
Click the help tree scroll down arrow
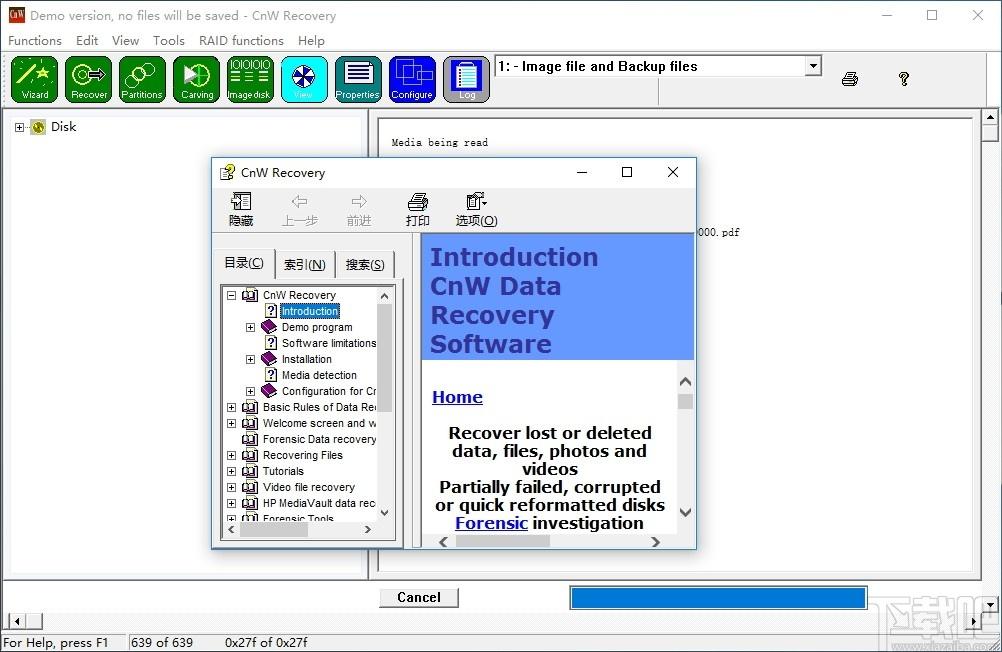385,512
